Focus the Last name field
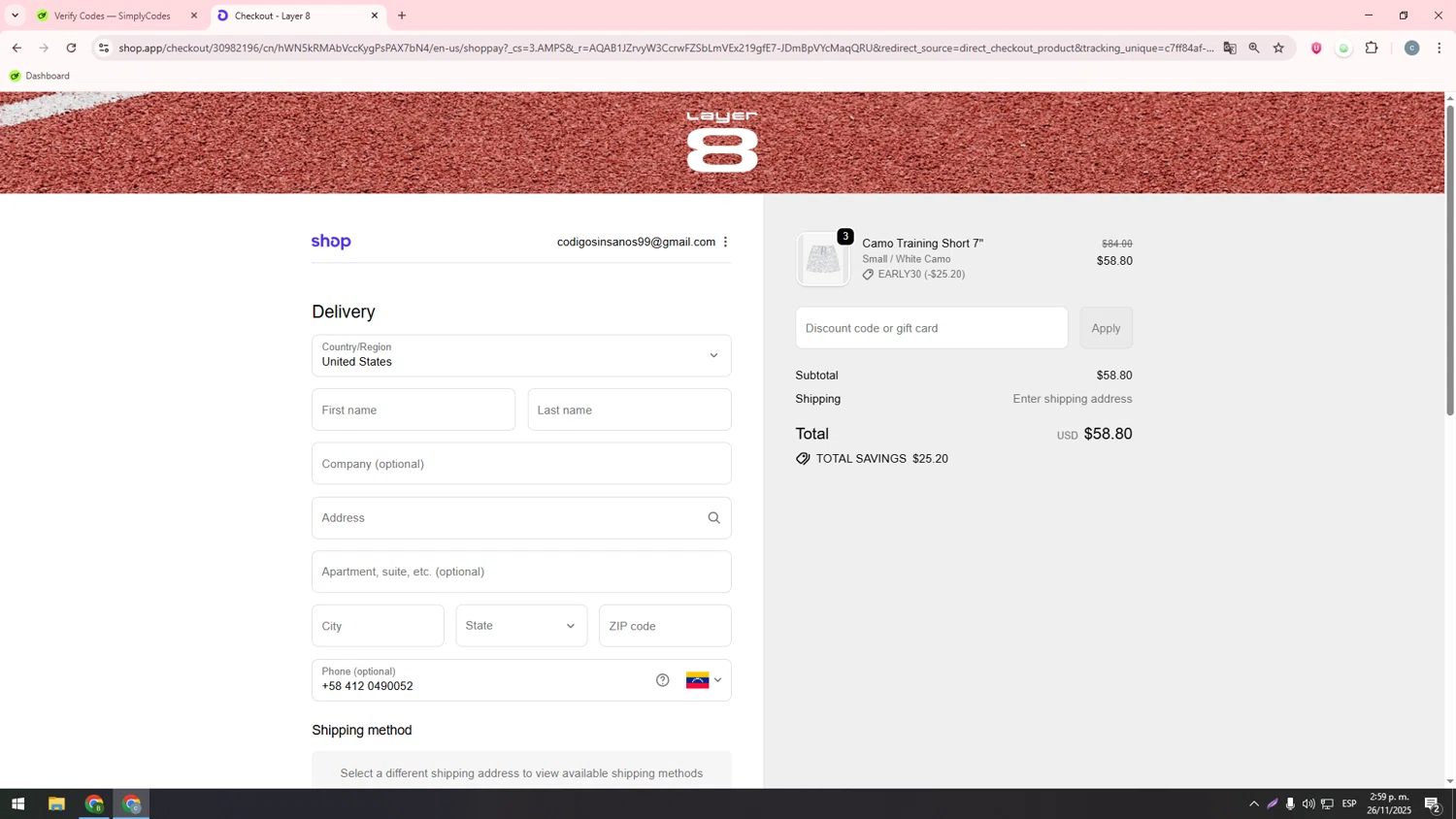Screen dimensions: 1456x819 (629, 409)
